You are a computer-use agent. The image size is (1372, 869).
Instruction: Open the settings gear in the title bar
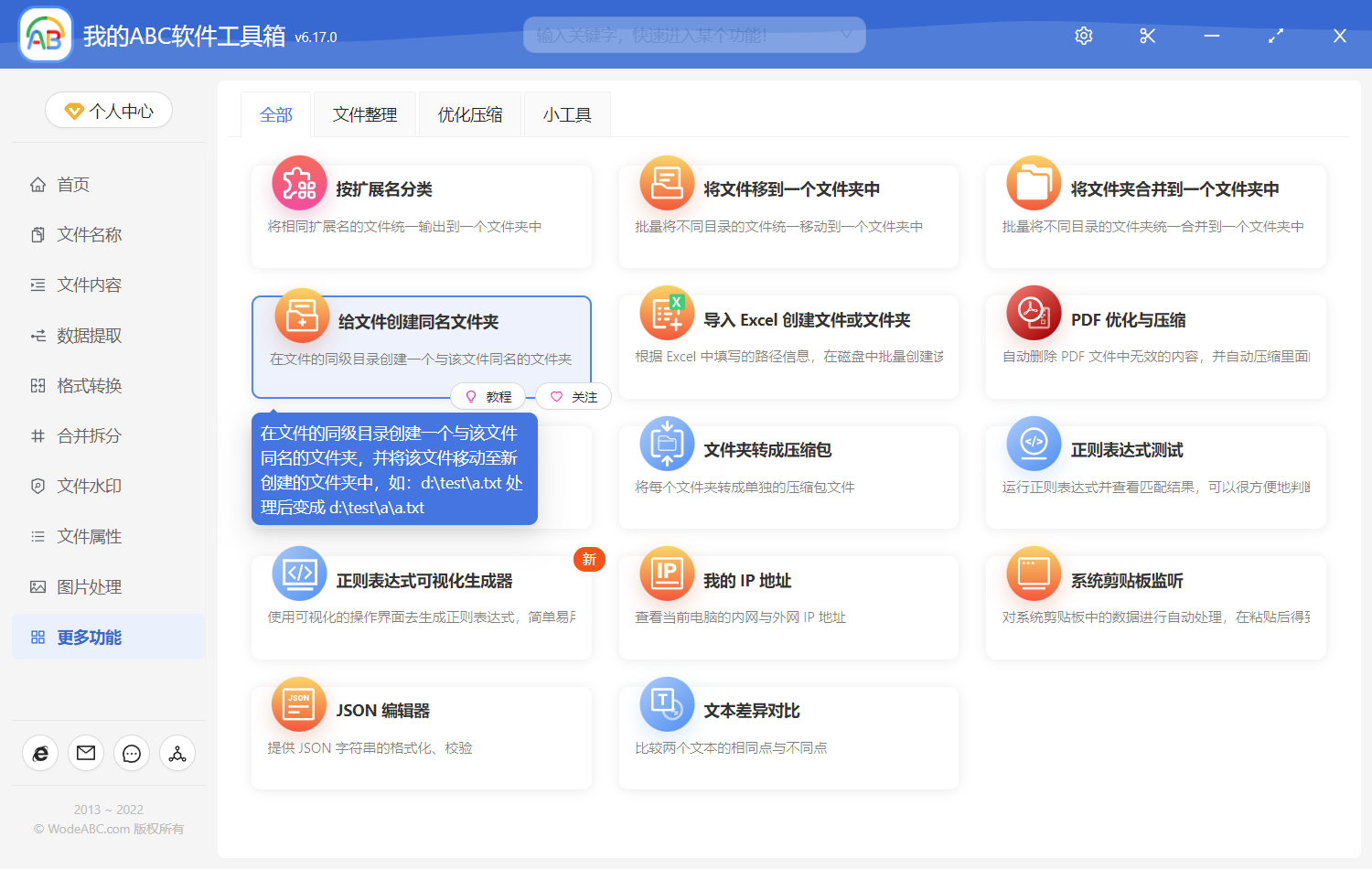1083,36
